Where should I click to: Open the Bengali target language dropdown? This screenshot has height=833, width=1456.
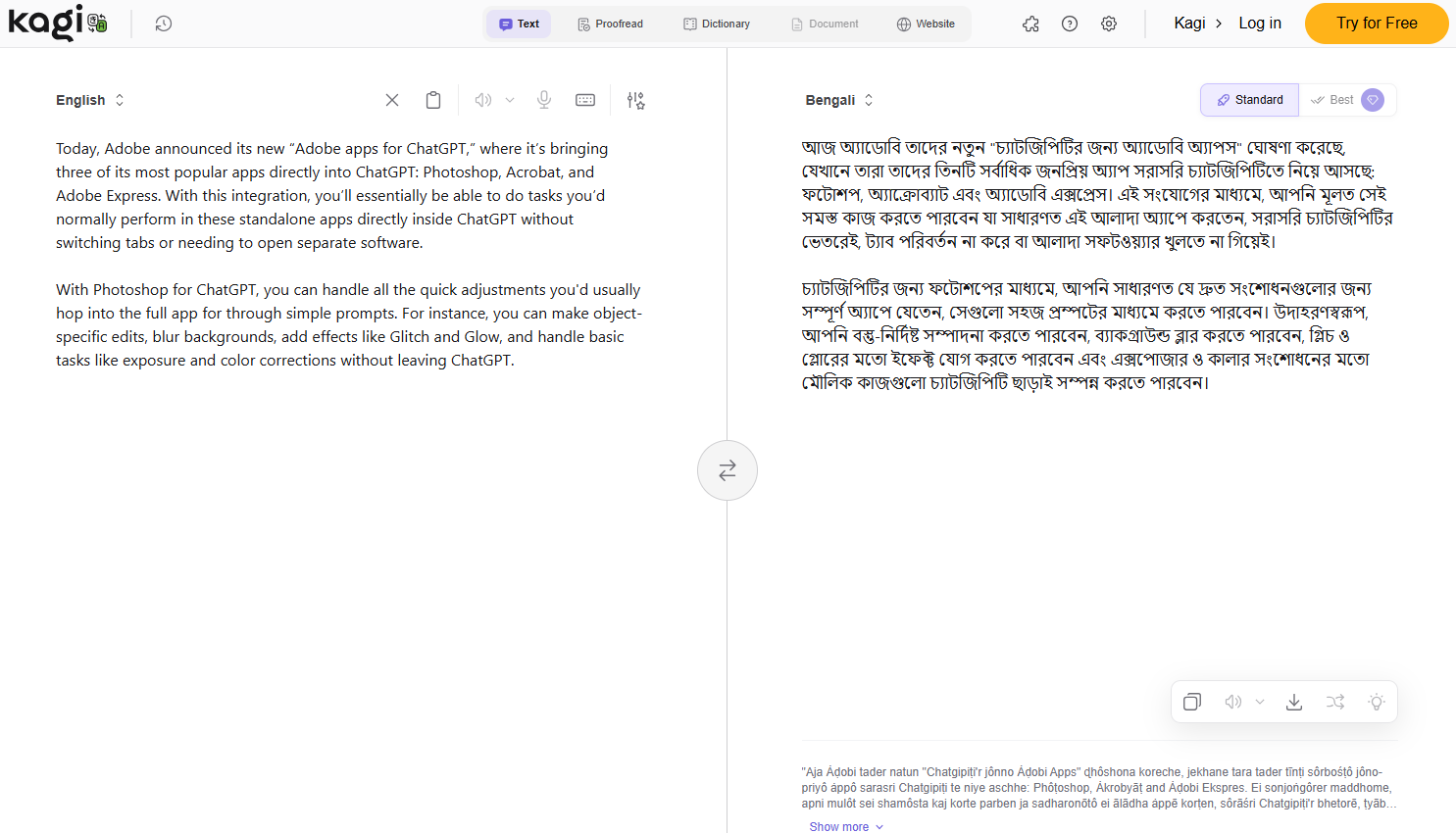coord(839,99)
